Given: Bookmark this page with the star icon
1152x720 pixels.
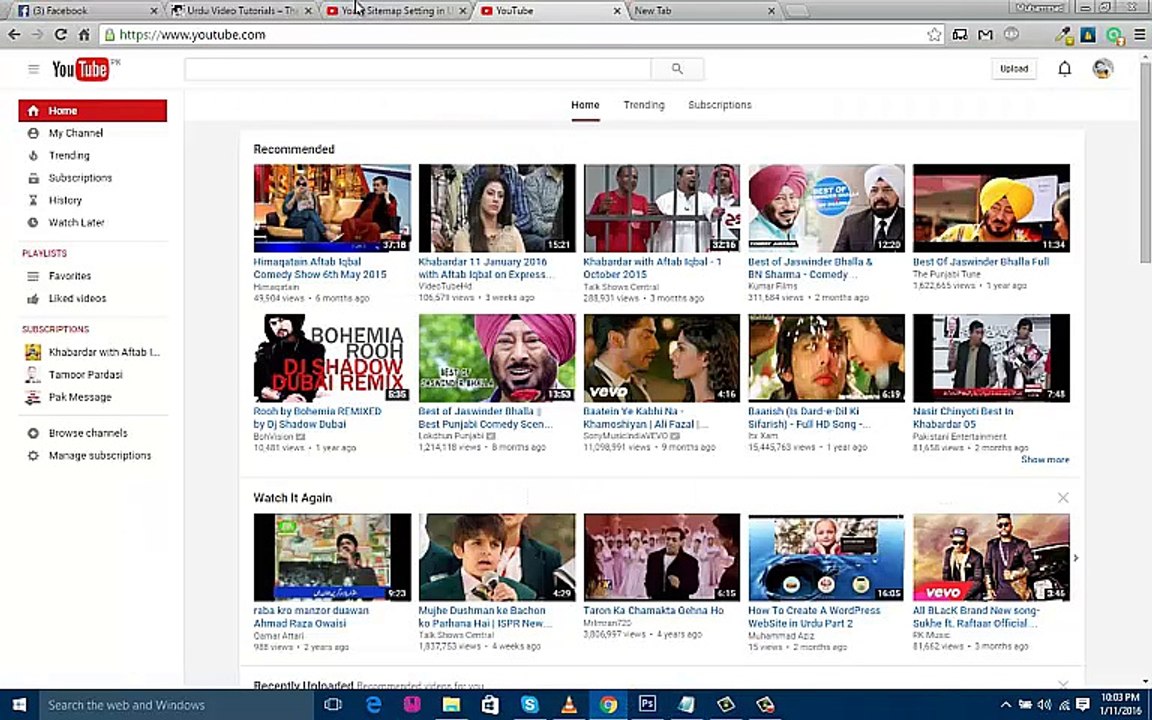Looking at the screenshot, I should click(934, 35).
